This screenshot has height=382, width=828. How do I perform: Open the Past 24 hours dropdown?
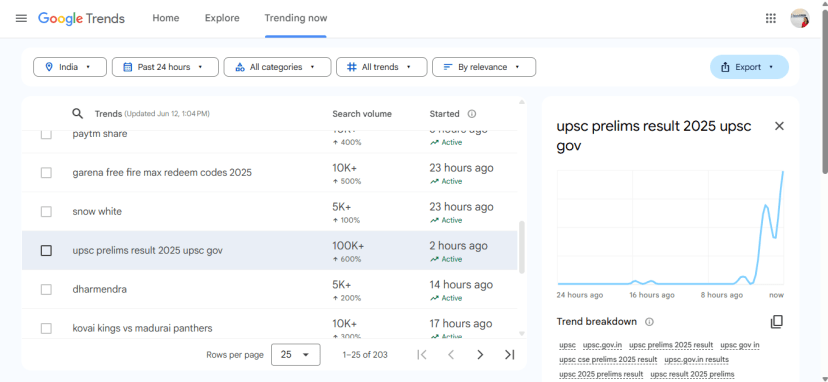click(165, 67)
